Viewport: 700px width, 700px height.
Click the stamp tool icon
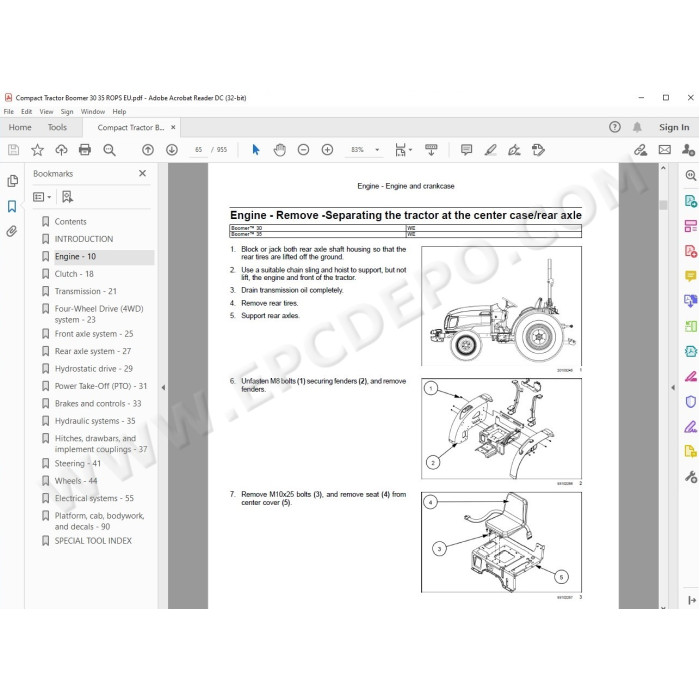click(538, 150)
